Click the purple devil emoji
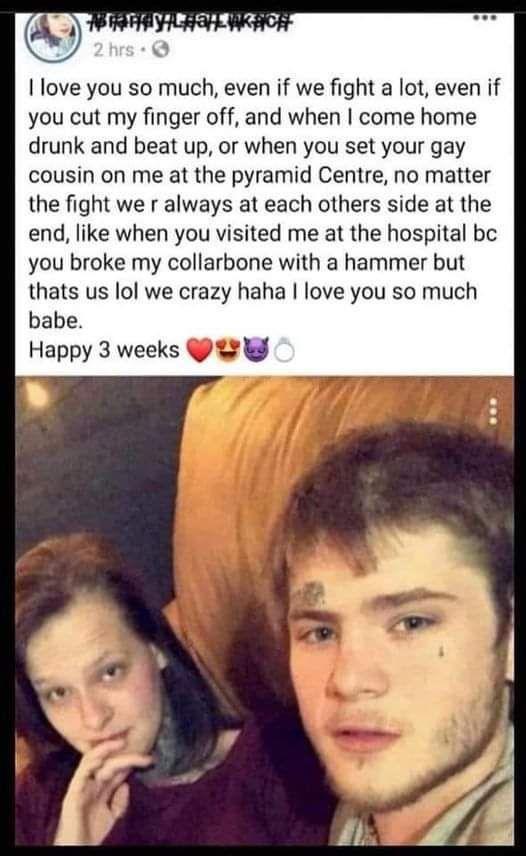 coord(256,350)
